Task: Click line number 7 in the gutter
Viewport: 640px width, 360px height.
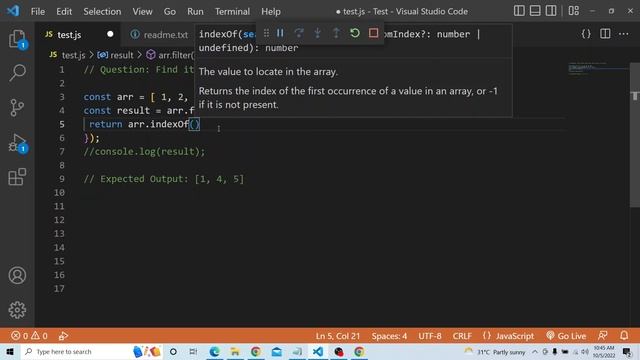Action: click(61, 151)
